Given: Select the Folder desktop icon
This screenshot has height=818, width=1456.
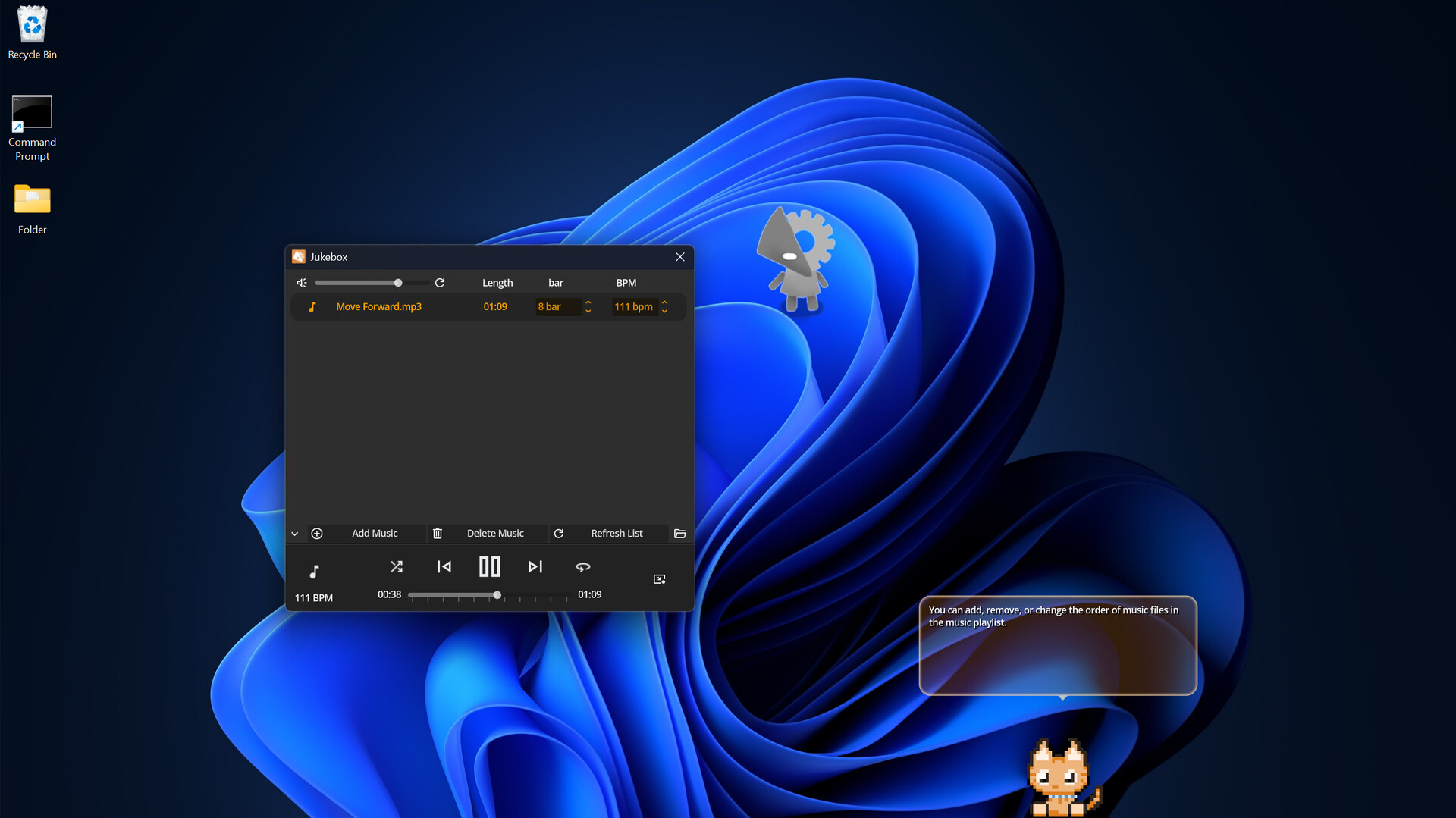Looking at the screenshot, I should point(32,209).
